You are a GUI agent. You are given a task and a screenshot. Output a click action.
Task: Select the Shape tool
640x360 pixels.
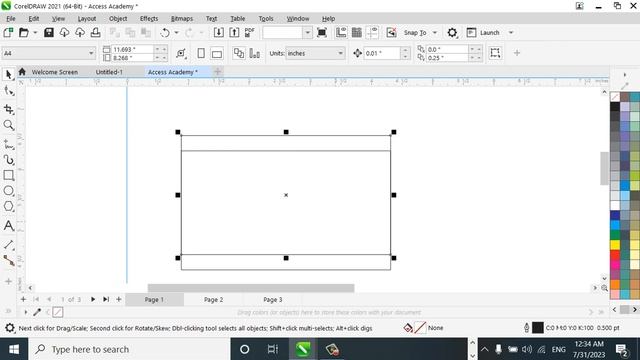tap(9, 91)
